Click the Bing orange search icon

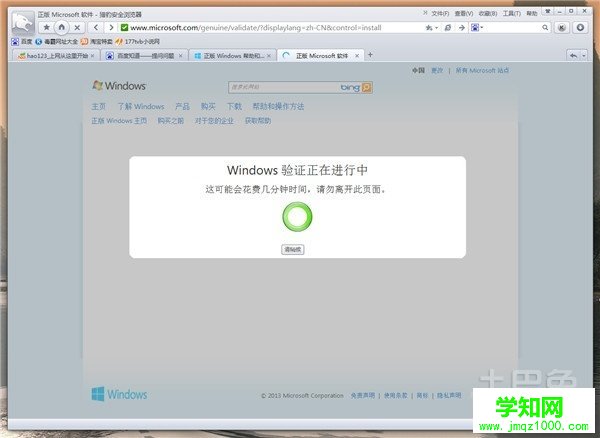366,88
